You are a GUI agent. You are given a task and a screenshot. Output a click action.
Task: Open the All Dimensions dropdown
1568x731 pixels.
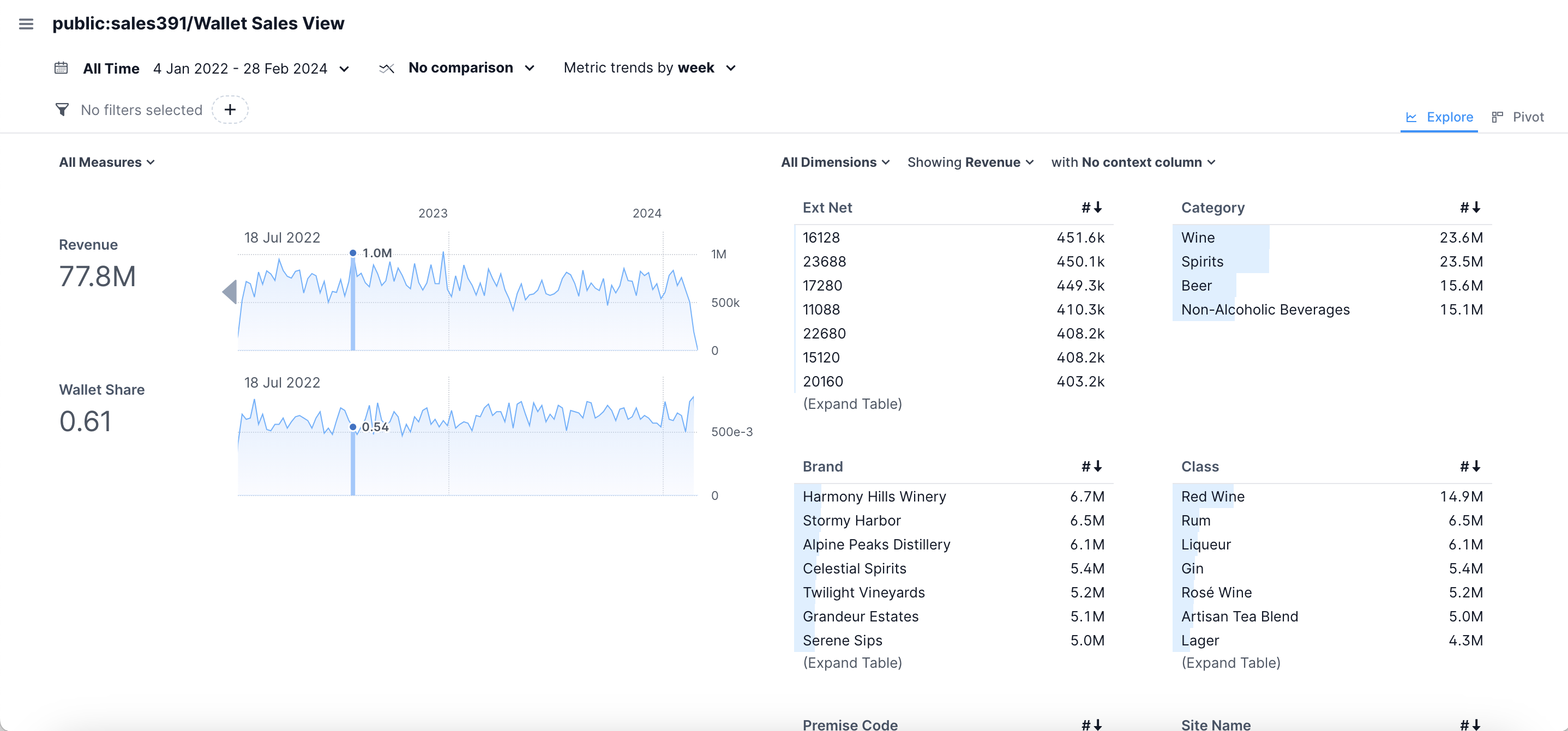pos(835,162)
